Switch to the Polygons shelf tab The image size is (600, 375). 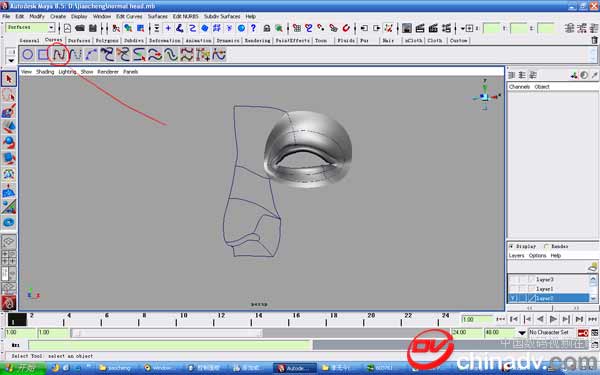pos(107,41)
